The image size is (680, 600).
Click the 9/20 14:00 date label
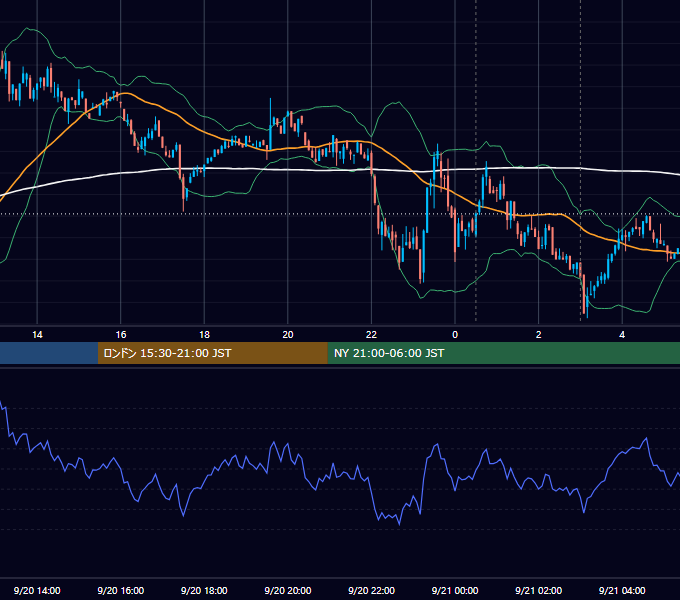coord(37,590)
